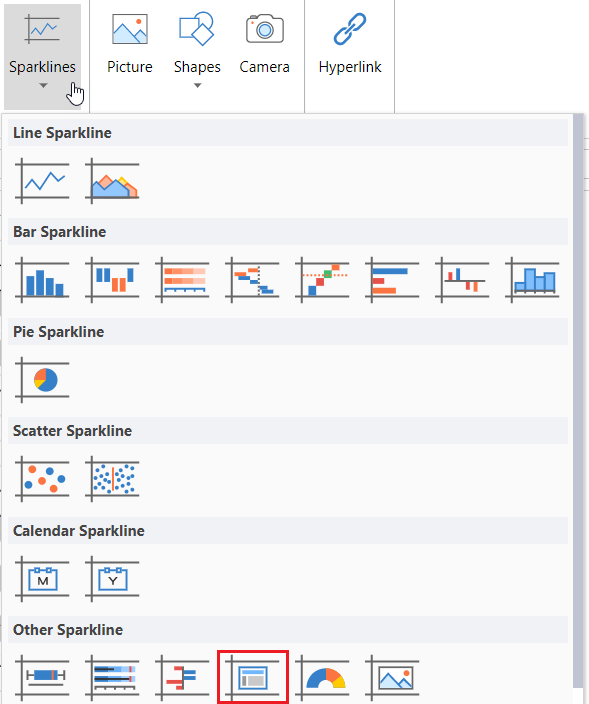The width and height of the screenshot is (589, 704).
Task: Select the line sparkline icon
Action: click(42, 180)
